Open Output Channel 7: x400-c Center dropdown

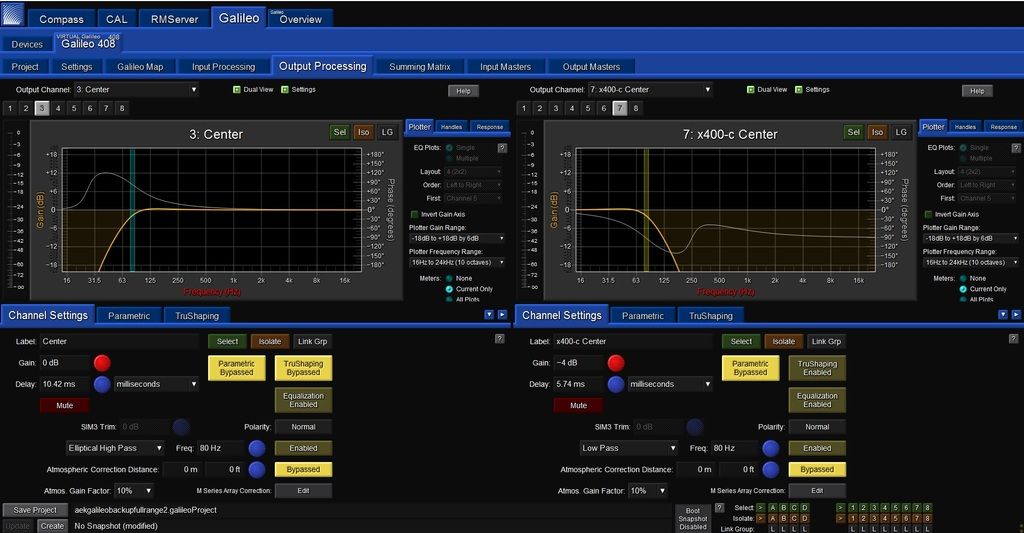point(650,89)
